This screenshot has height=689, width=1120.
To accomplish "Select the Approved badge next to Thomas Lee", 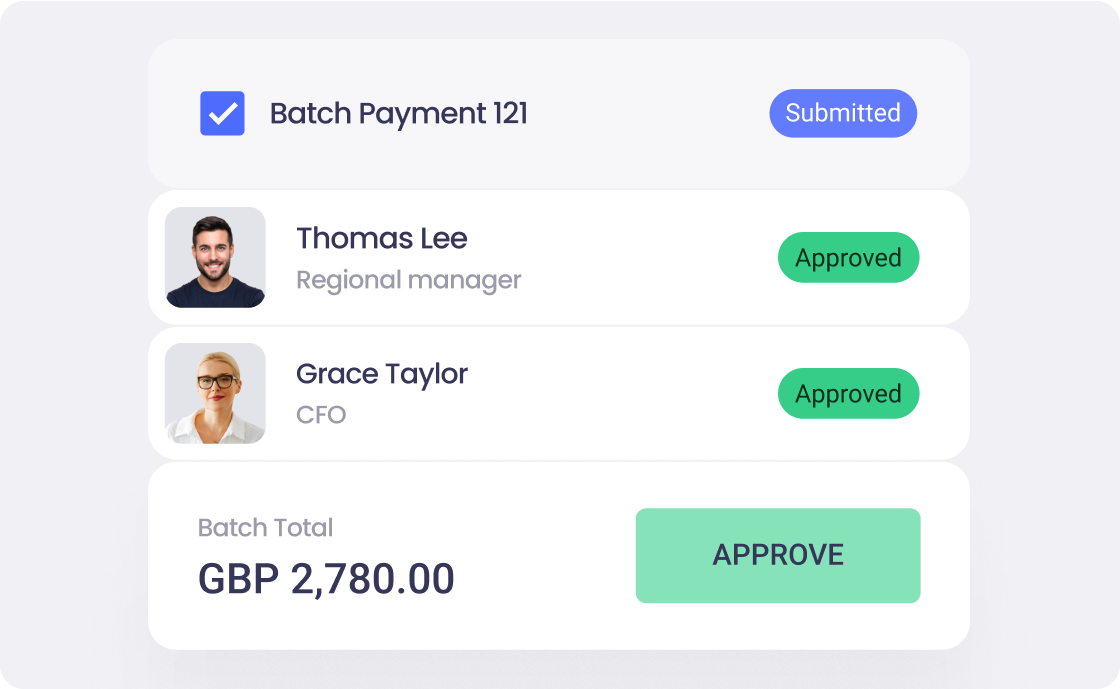I will [848, 257].
